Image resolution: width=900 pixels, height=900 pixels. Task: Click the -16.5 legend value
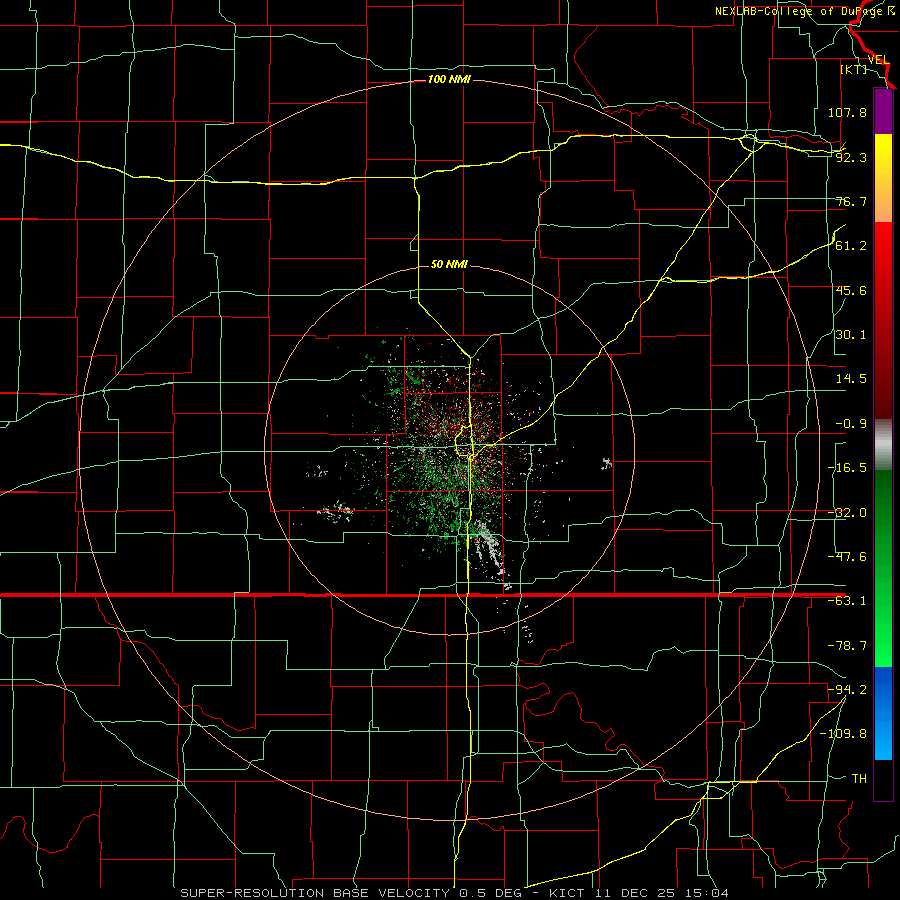coord(847,468)
